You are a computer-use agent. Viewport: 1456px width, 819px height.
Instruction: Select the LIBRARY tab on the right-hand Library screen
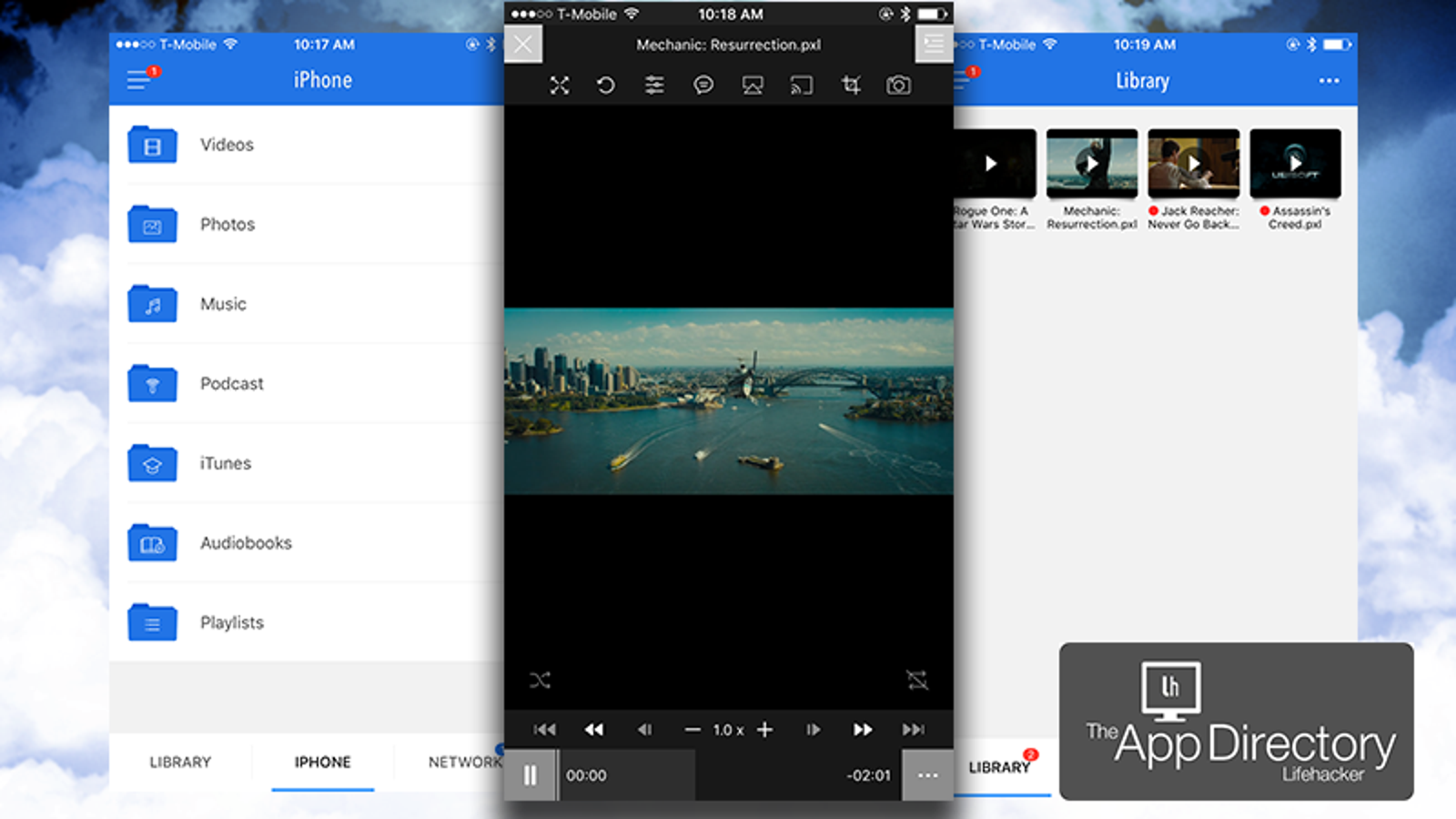(x=999, y=767)
